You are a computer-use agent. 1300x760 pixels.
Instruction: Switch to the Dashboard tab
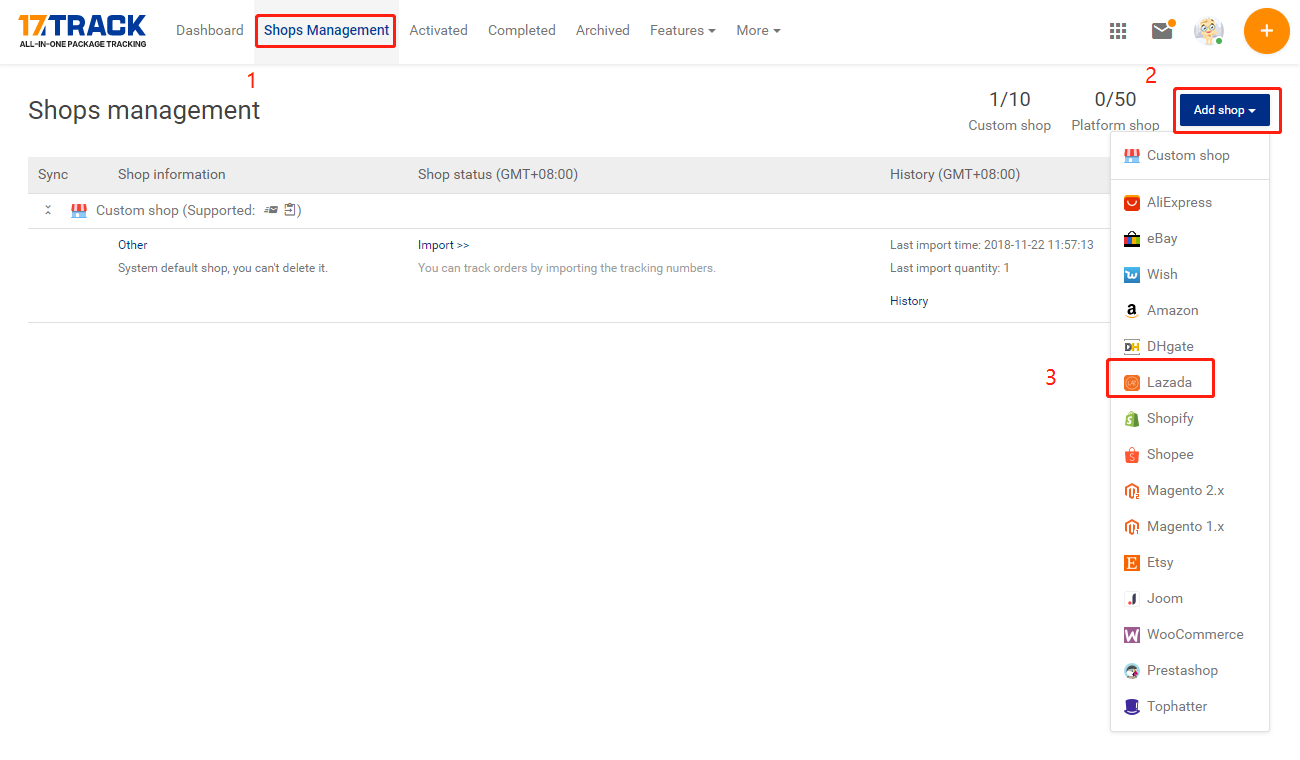[209, 31]
